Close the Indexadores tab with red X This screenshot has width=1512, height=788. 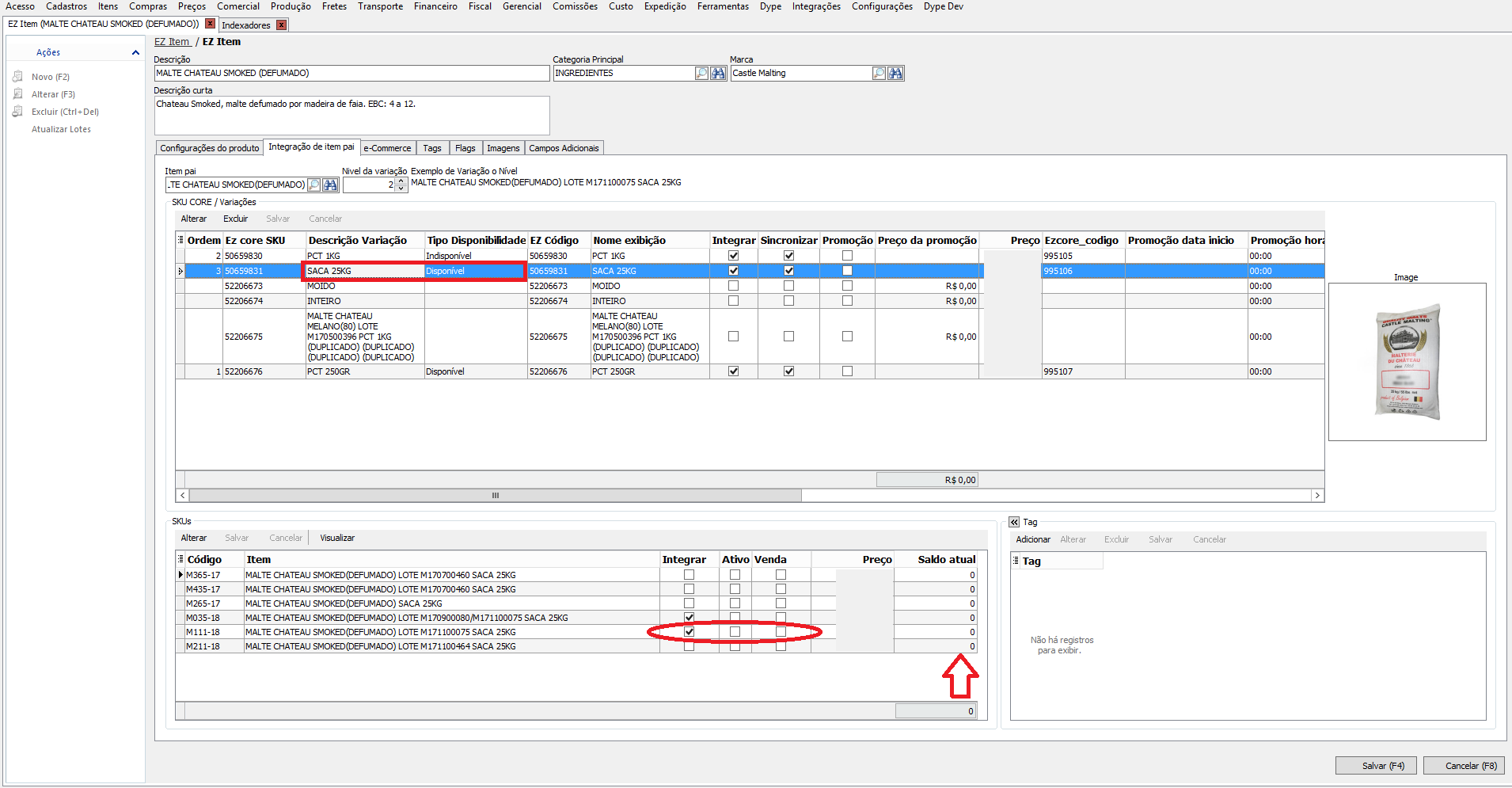pyautogui.click(x=281, y=25)
